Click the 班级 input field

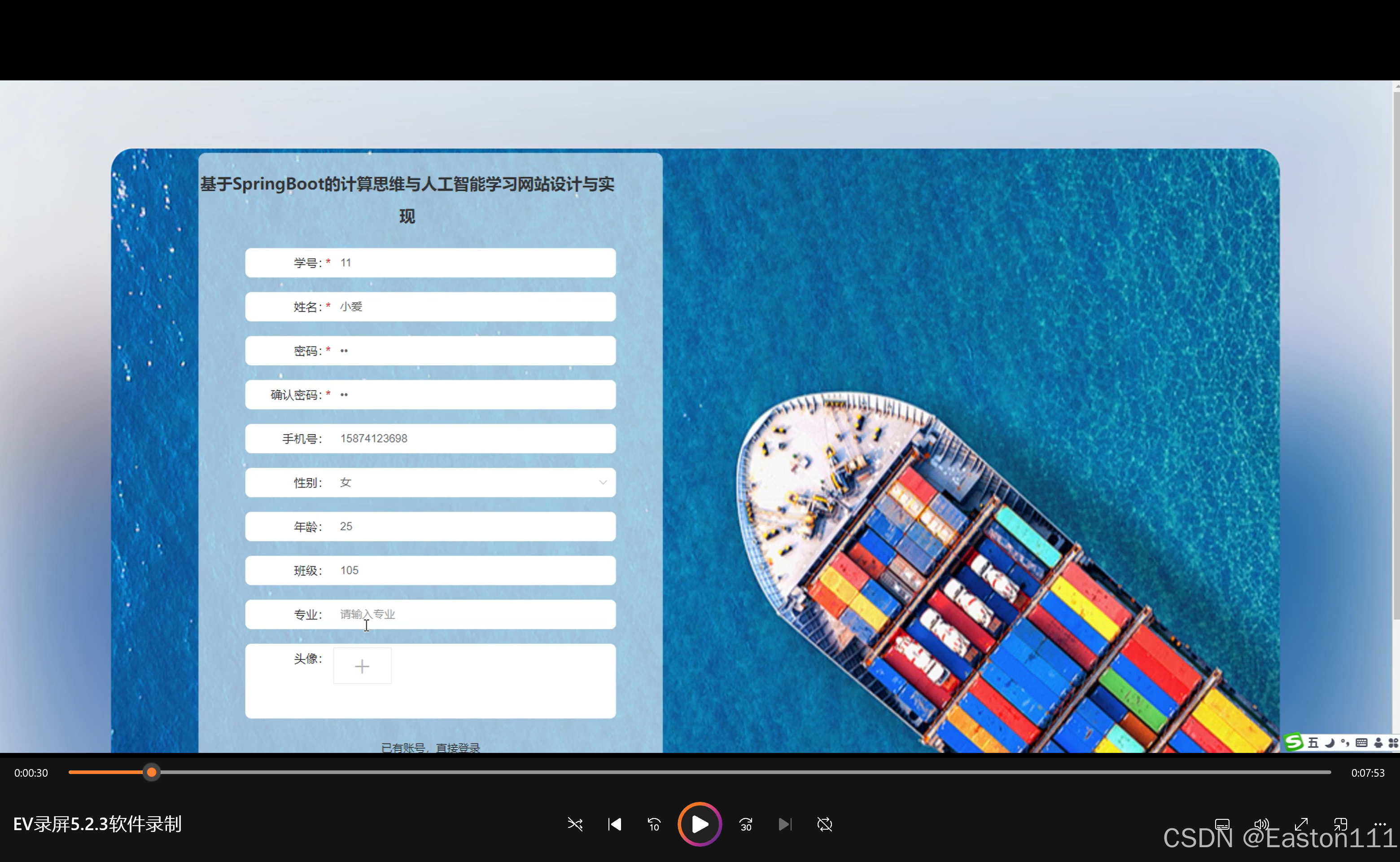(x=430, y=570)
